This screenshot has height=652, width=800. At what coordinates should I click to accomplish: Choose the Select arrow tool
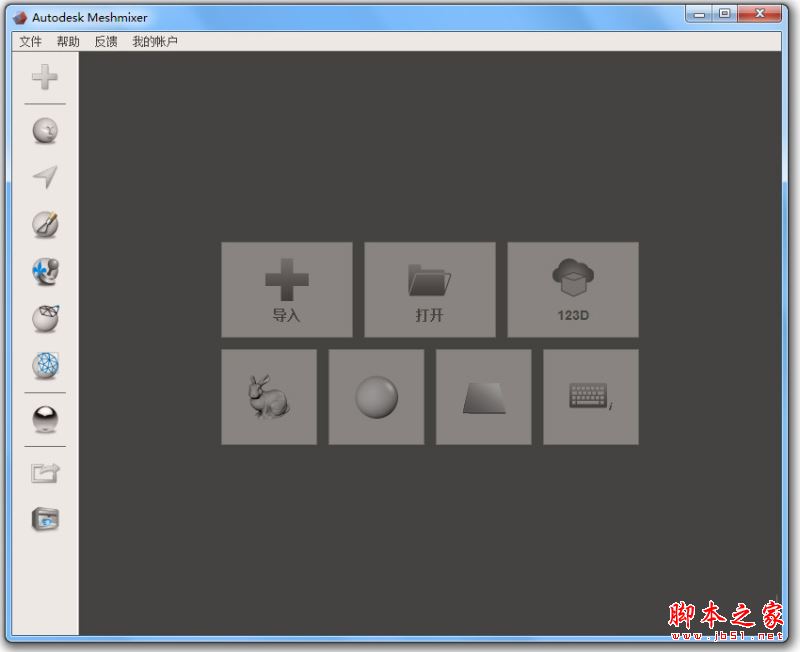point(45,177)
